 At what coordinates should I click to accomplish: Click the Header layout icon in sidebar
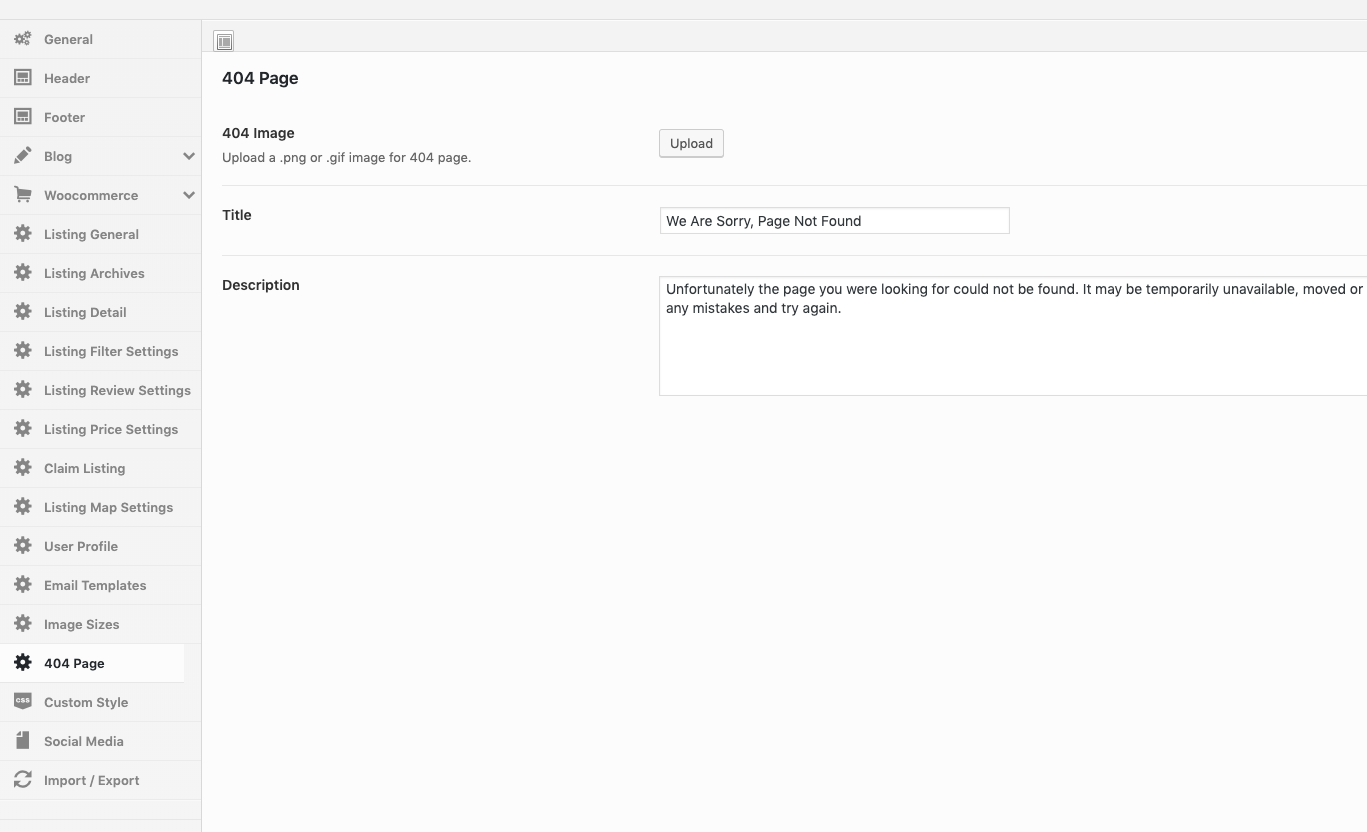click(x=22, y=78)
